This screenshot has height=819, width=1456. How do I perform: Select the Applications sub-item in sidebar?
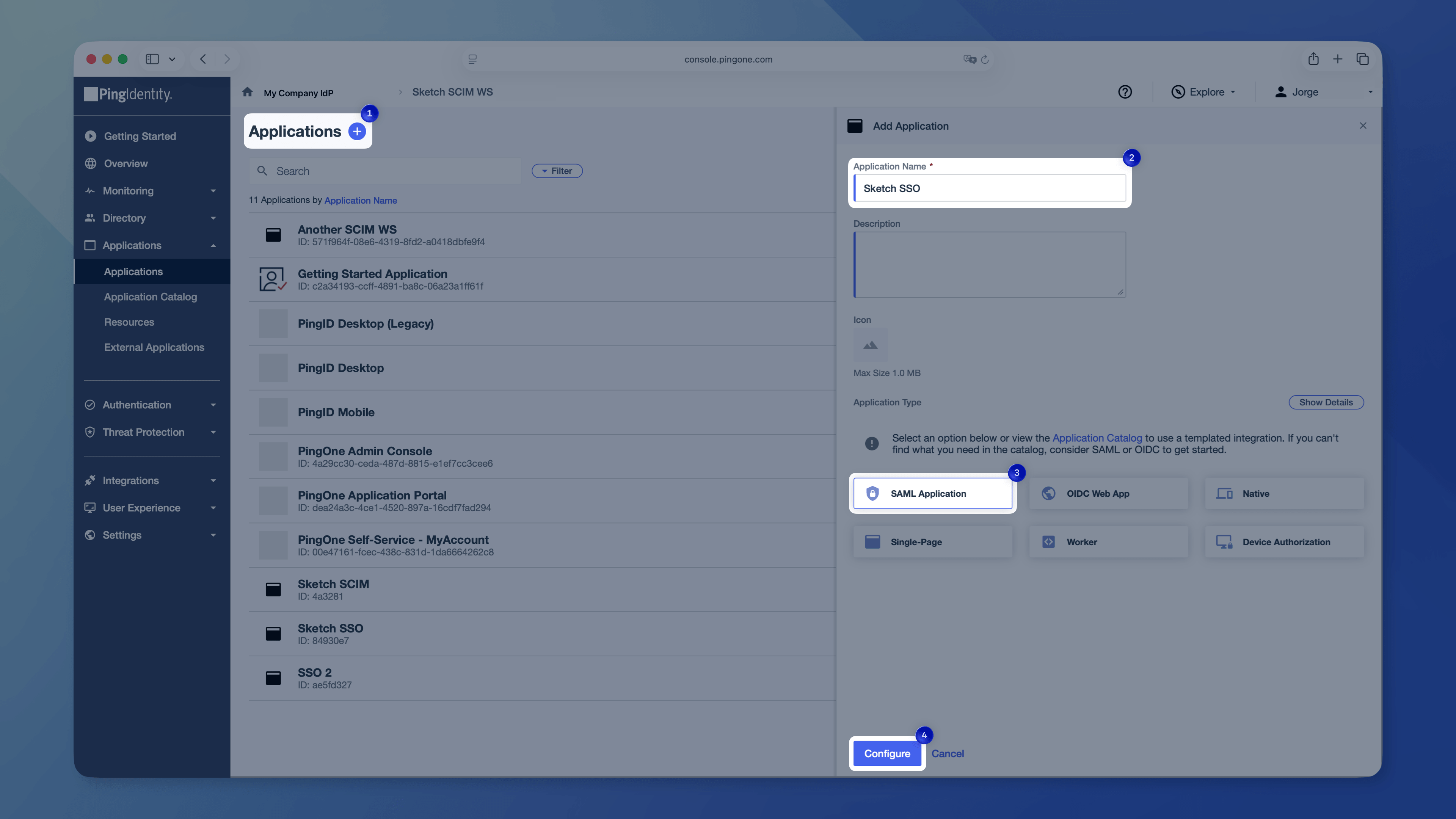pos(152,271)
